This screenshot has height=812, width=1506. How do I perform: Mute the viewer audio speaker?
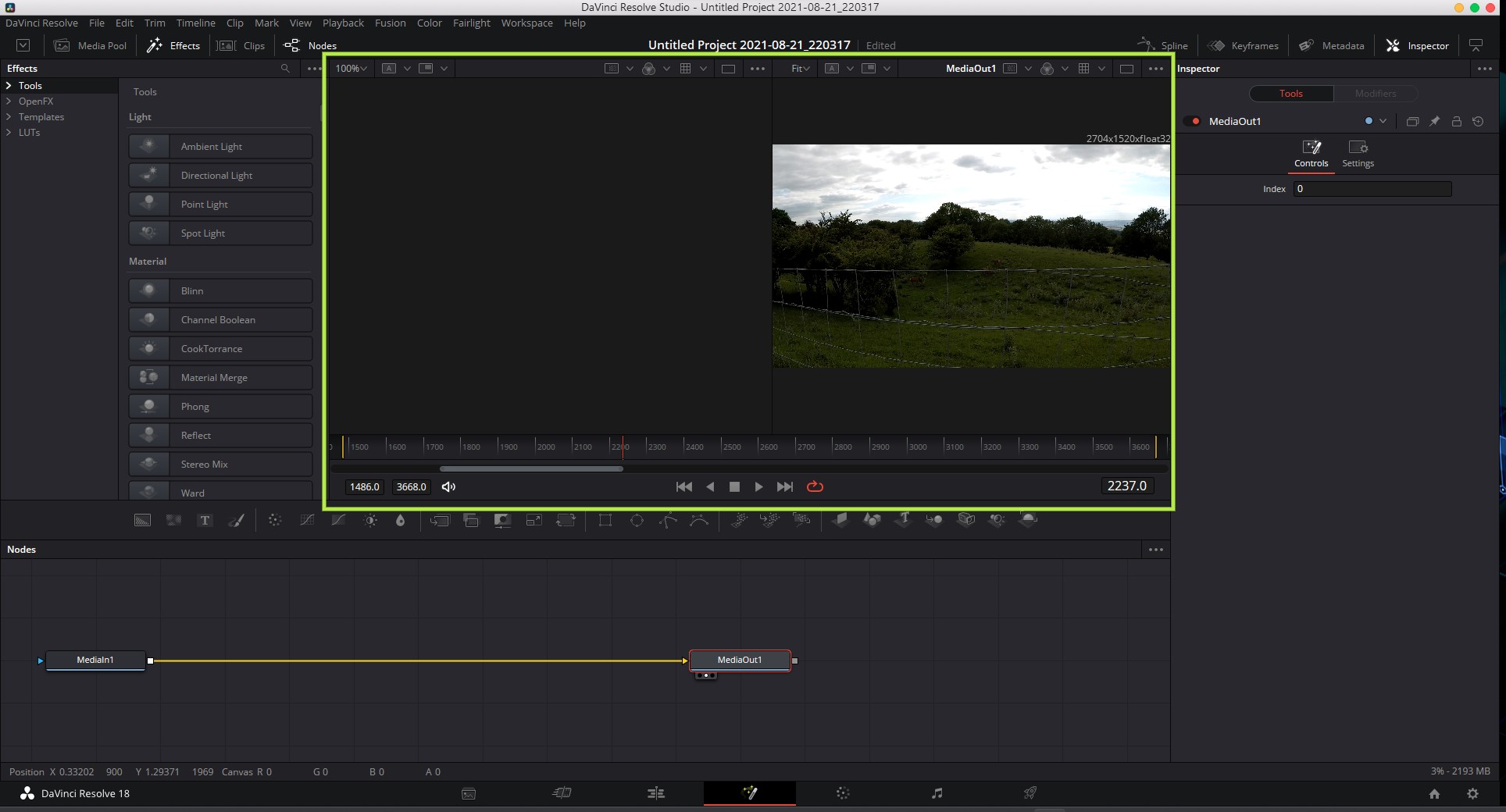click(x=448, y=487)
